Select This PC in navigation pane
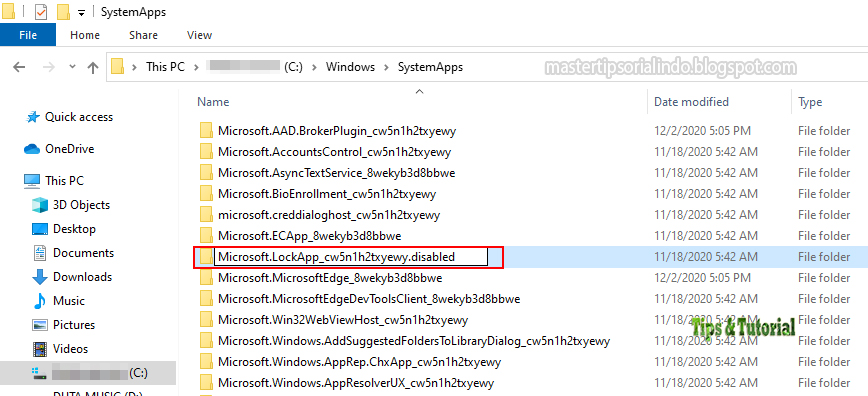The image size is (868, 396). click(64, 181)
